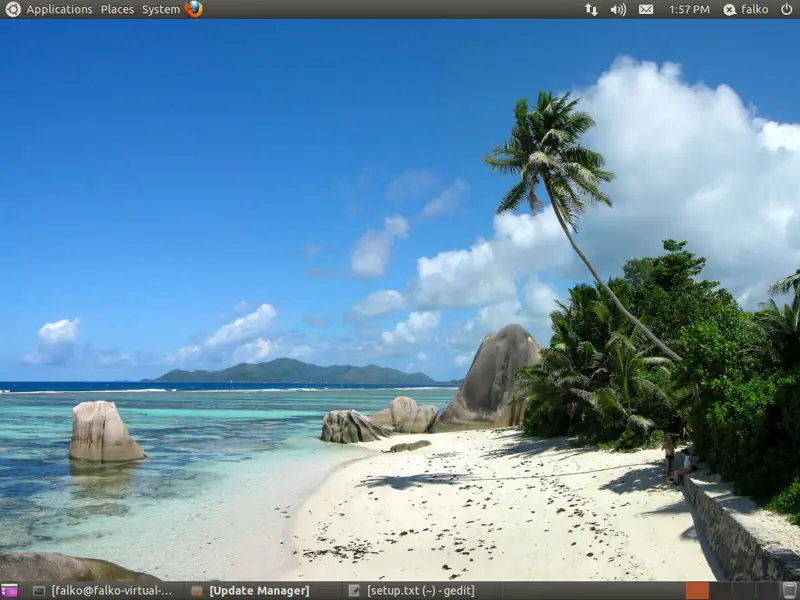Show the calendar from the 1:57 PM clock

pyautogui.click(x=689, y=9)
